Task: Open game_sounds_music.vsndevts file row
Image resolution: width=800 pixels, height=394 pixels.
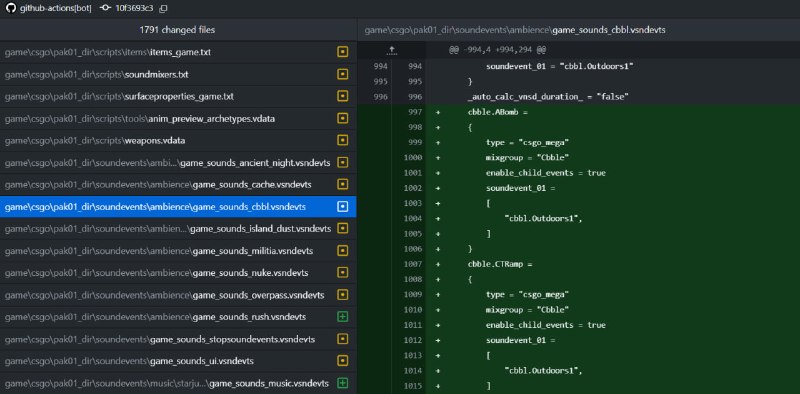Action: pos(178,383)
